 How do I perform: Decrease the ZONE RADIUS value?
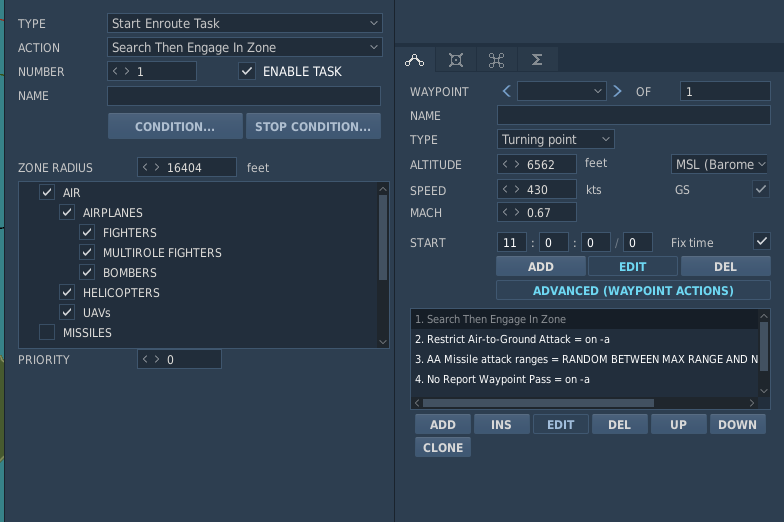145,167
